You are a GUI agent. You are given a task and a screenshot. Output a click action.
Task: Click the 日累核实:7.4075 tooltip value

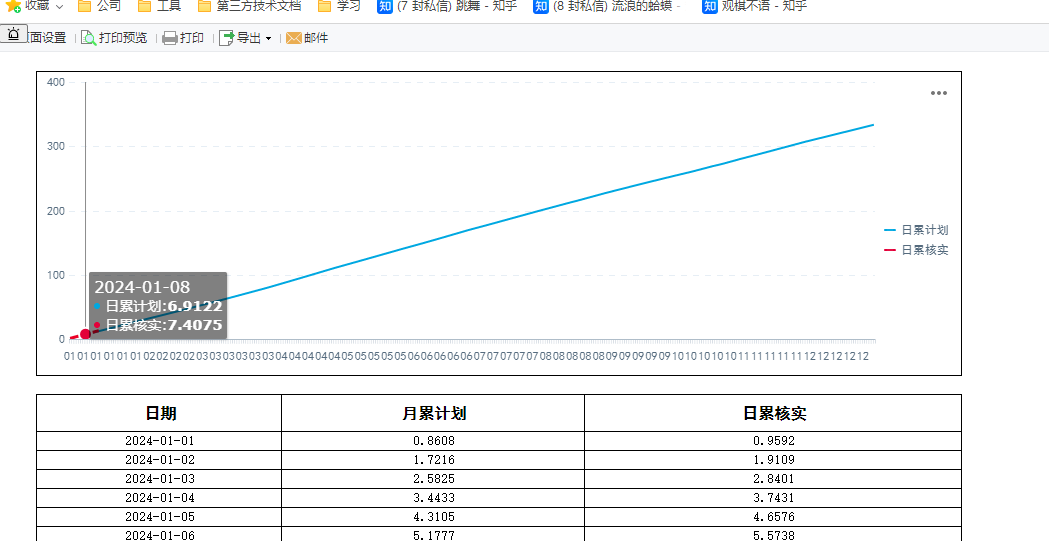coord(158,326)
